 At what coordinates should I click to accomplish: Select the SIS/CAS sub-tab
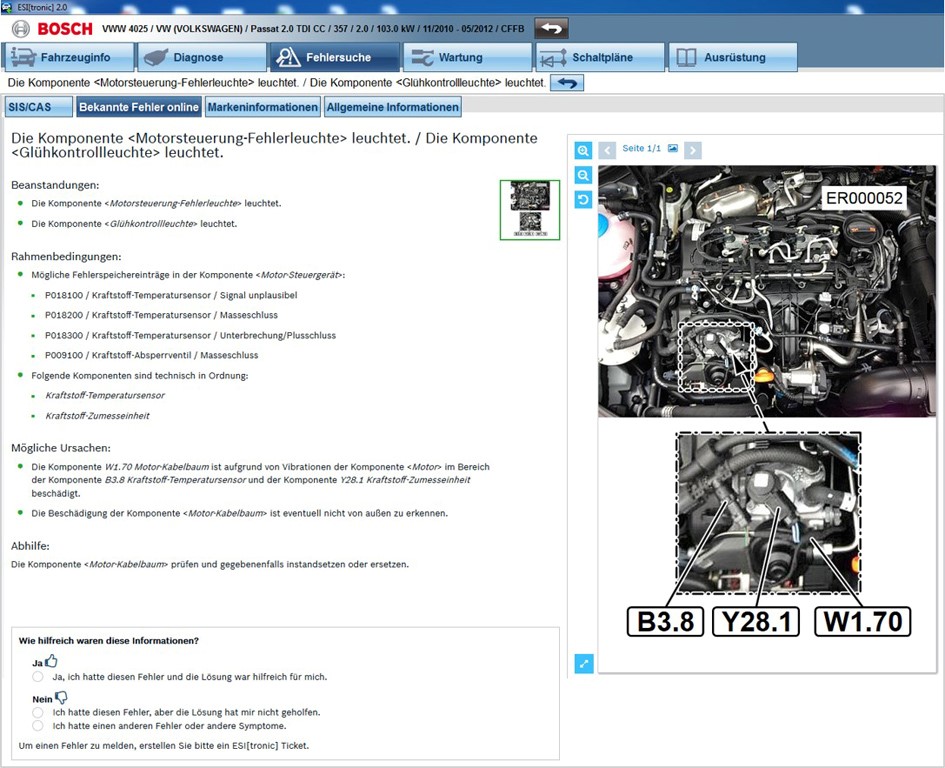coord(39,107)
